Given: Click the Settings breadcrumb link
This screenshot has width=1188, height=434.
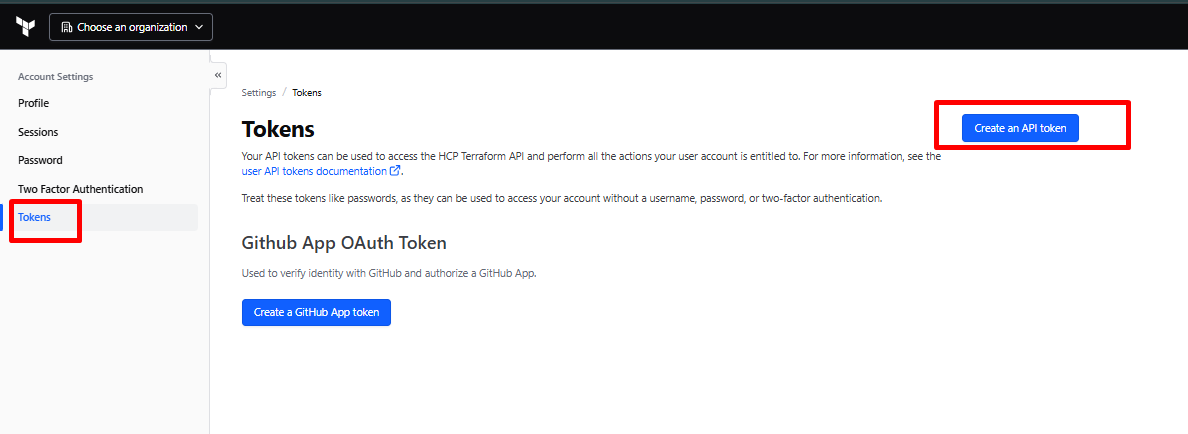Looking at the screenshot, I should tap(258, 93).
